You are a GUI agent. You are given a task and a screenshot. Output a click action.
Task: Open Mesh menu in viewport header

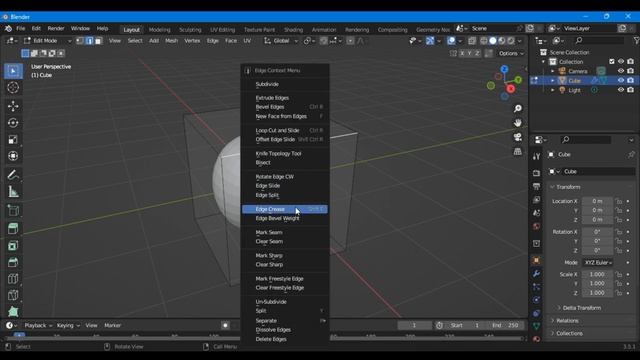coord(171,41)
